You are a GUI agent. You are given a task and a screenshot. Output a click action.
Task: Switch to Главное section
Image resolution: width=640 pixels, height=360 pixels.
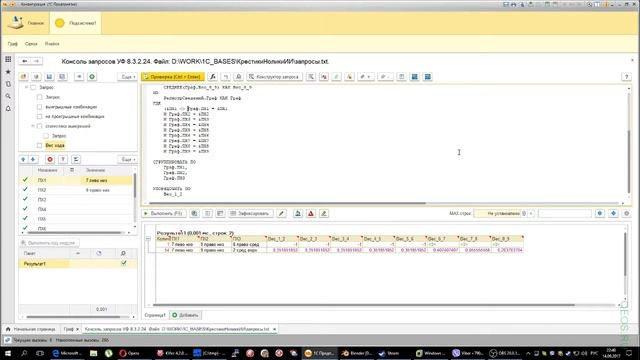(26, 23)
